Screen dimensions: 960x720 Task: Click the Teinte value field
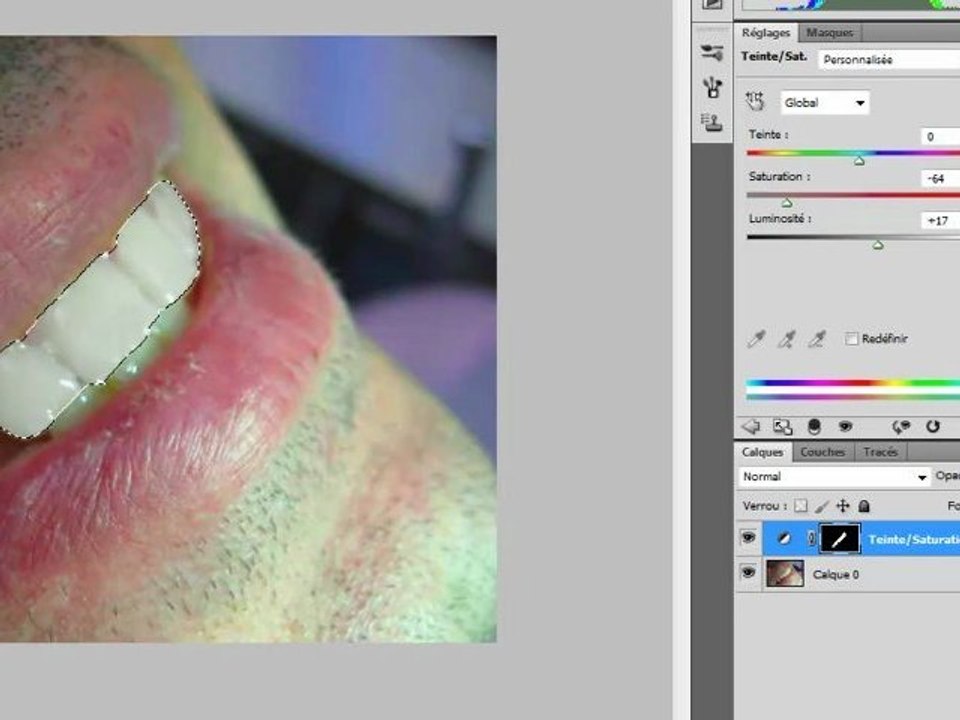point(940,137)
